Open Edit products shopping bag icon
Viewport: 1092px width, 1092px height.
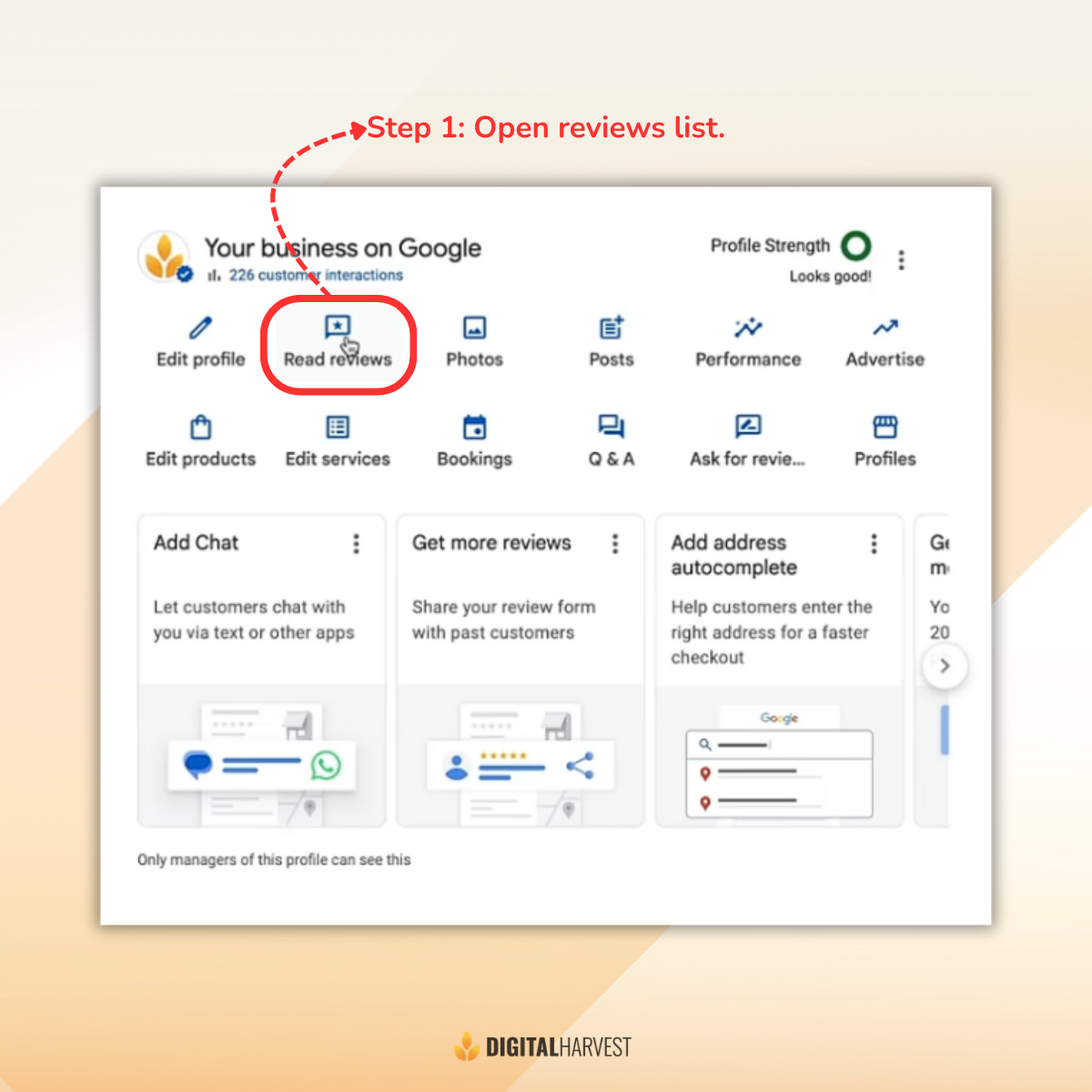(x=200, y=427)
